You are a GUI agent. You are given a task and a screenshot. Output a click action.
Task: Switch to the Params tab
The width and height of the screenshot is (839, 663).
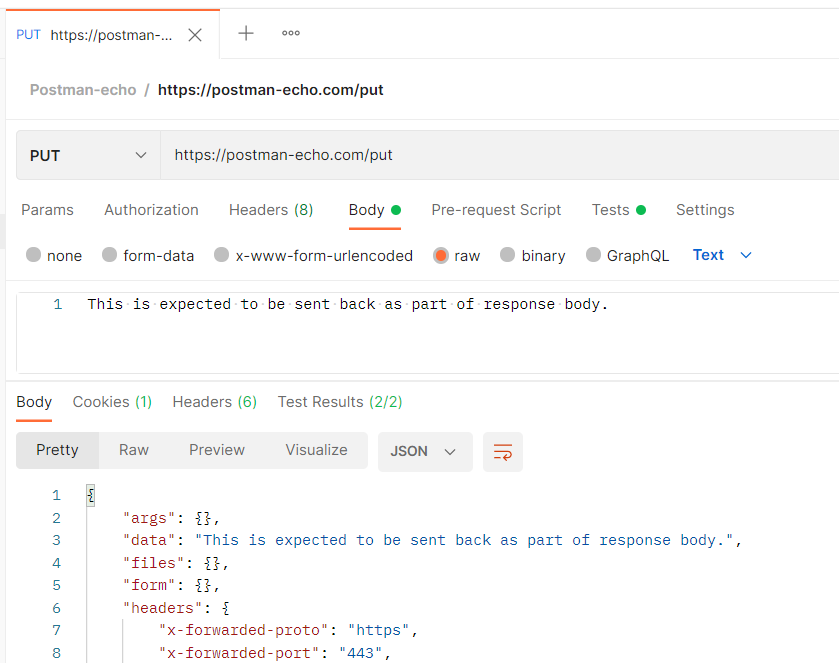(x=47, y=210)
